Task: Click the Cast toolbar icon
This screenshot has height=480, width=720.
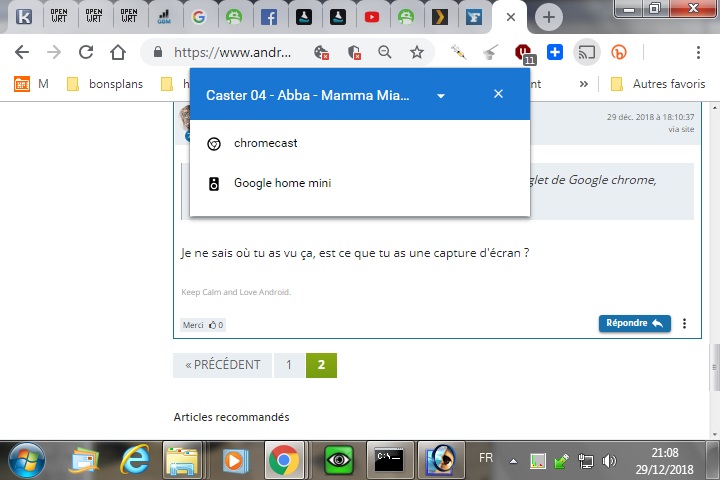Action: (x=586, y=52)
